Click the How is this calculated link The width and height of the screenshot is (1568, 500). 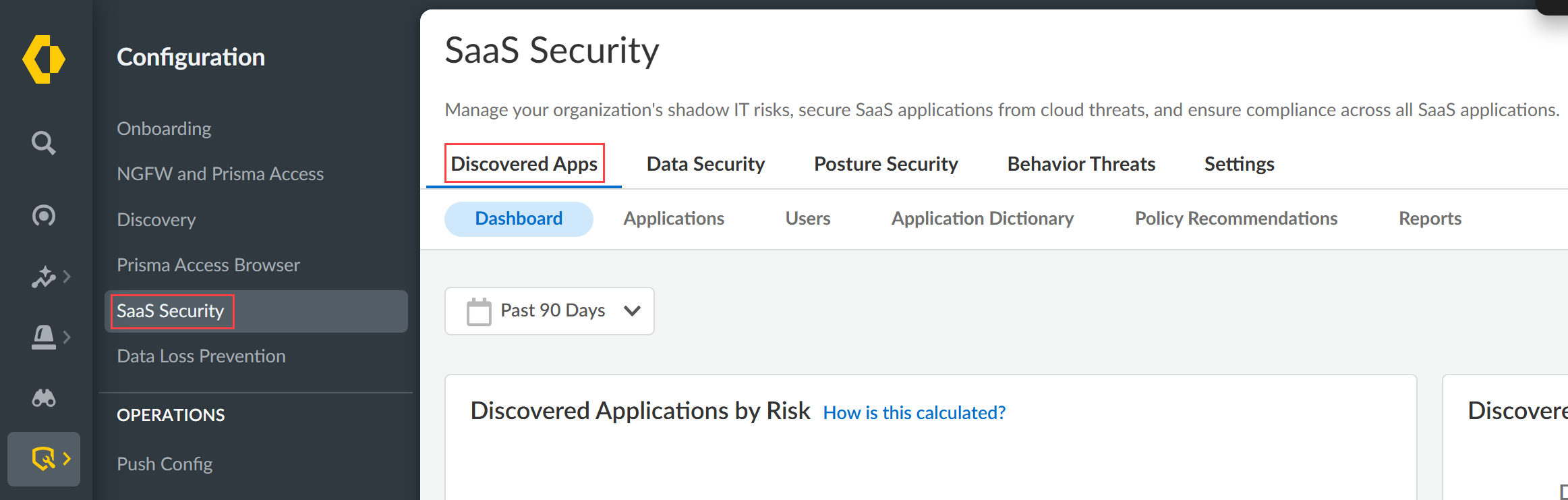[x=914, y=412]
